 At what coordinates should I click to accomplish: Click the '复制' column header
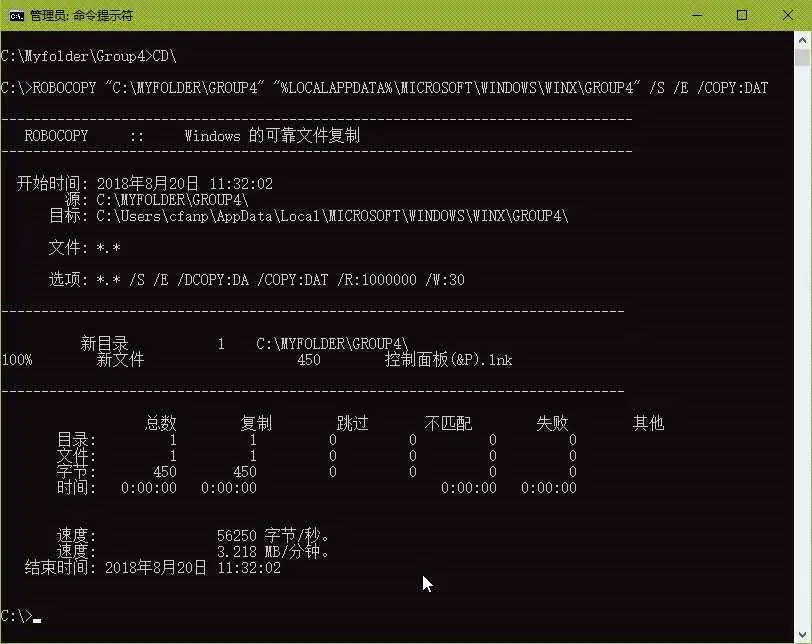coord(256,423)
